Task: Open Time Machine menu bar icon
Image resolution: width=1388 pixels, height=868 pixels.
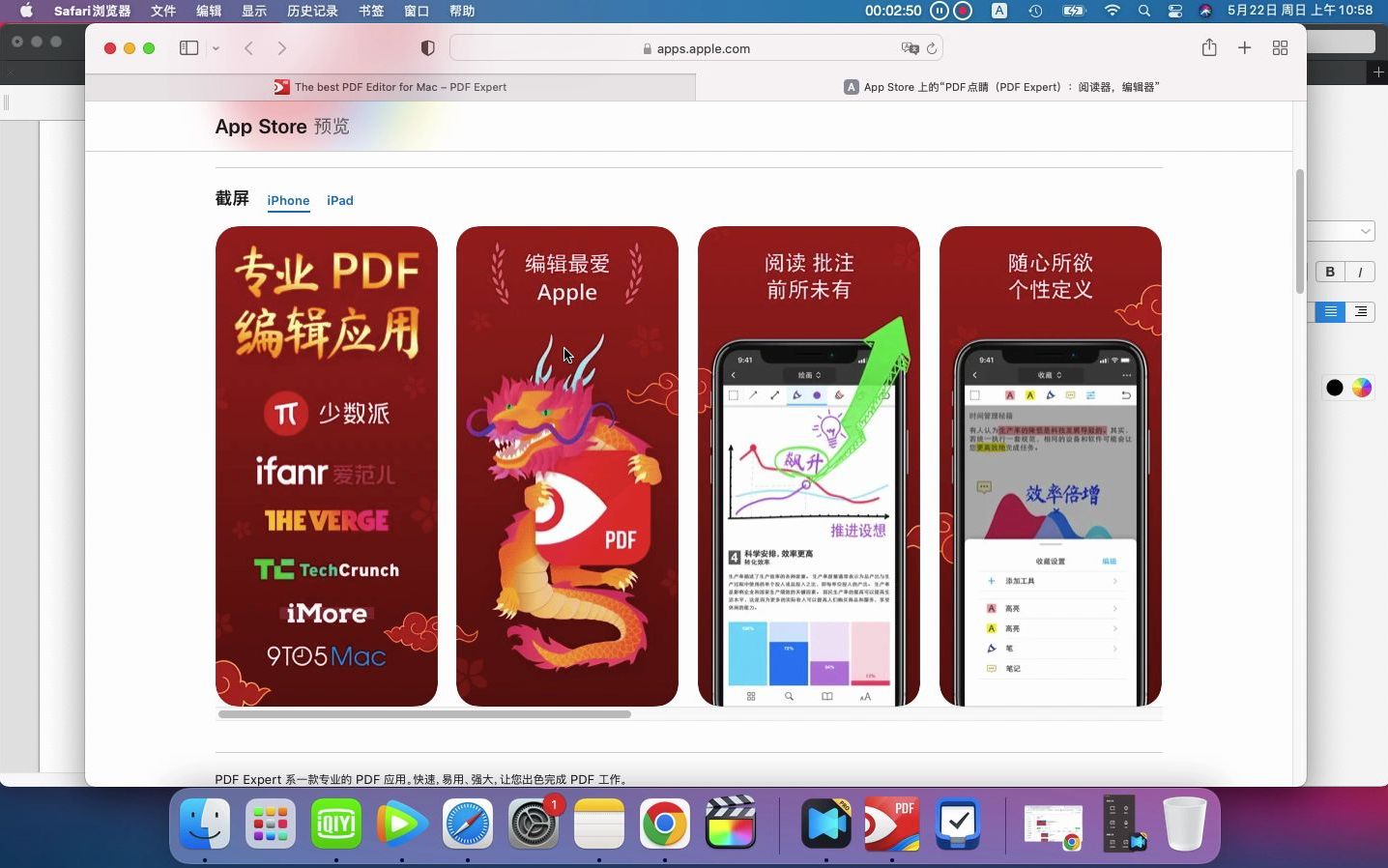Action: coord(1035,11)
